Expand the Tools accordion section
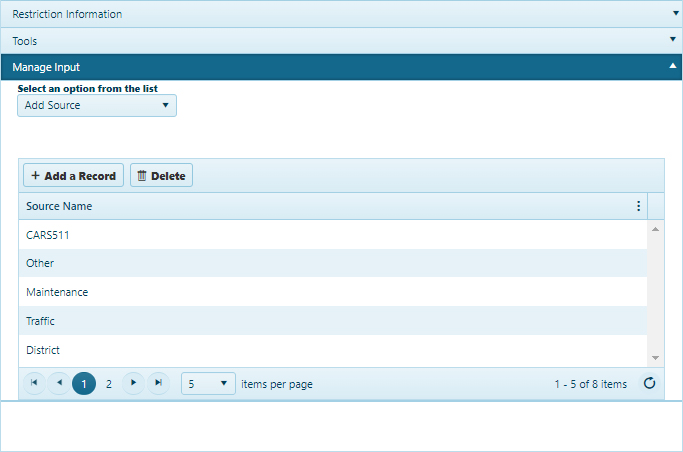 point(341,41)
